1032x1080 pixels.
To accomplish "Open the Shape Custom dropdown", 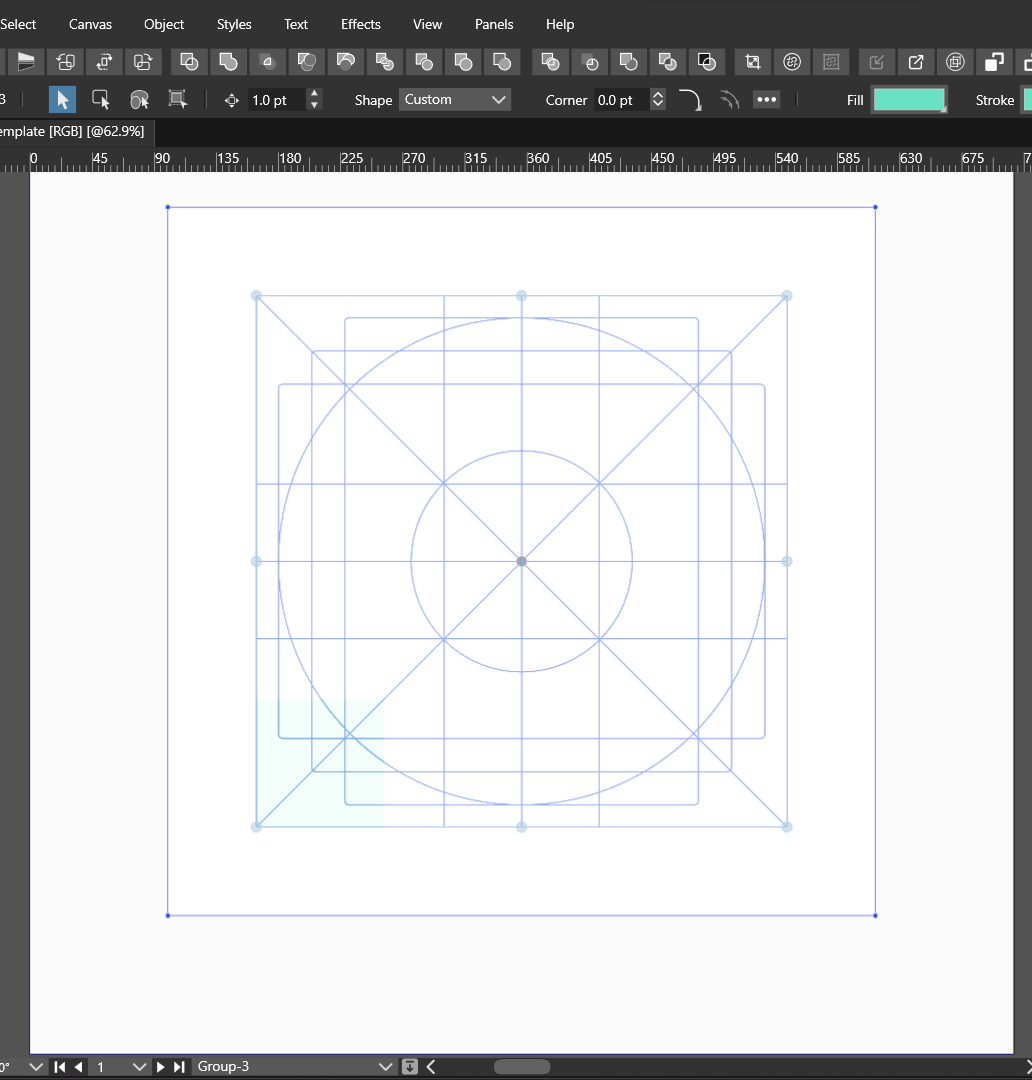I will coord(455,100).
